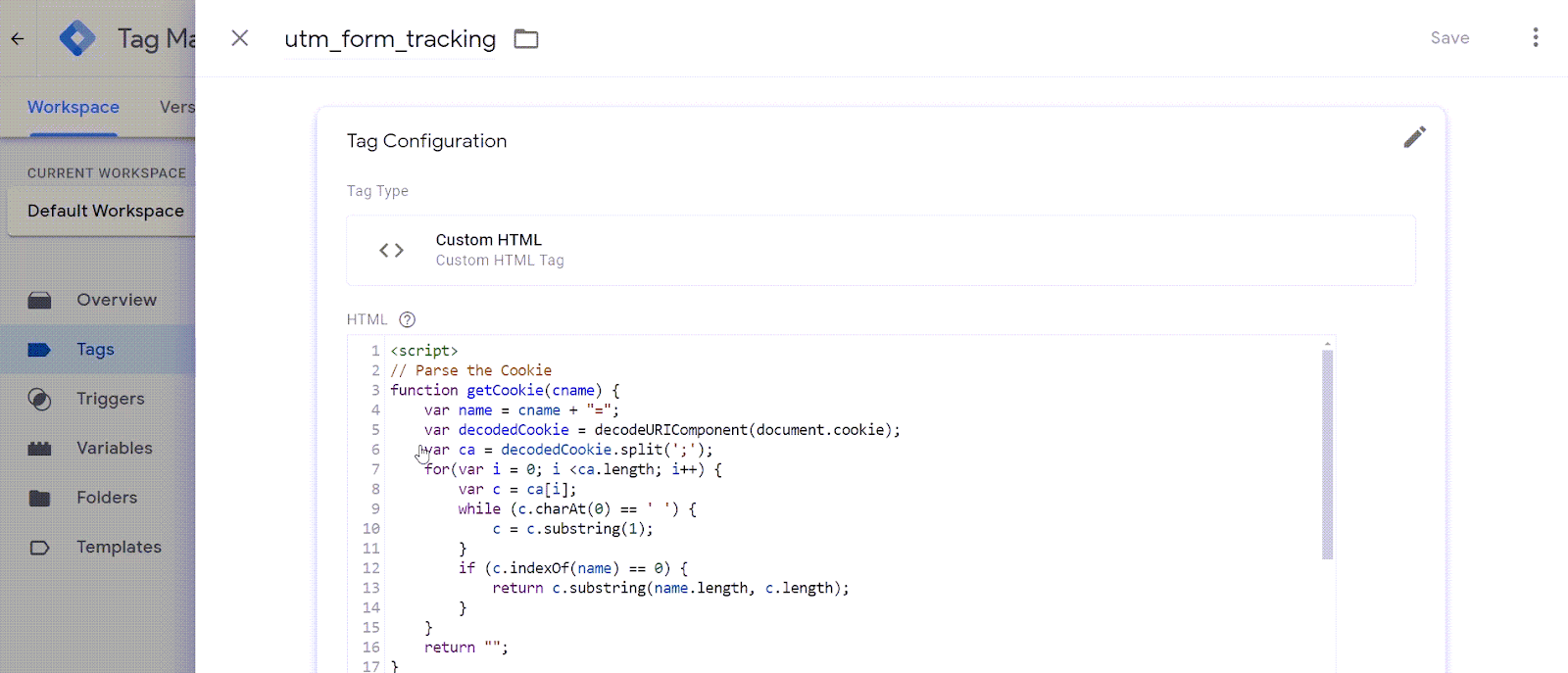Viewport: 1568px width, 673px height.
Task: Click the Tag Configuration heading
Action: 427,141
